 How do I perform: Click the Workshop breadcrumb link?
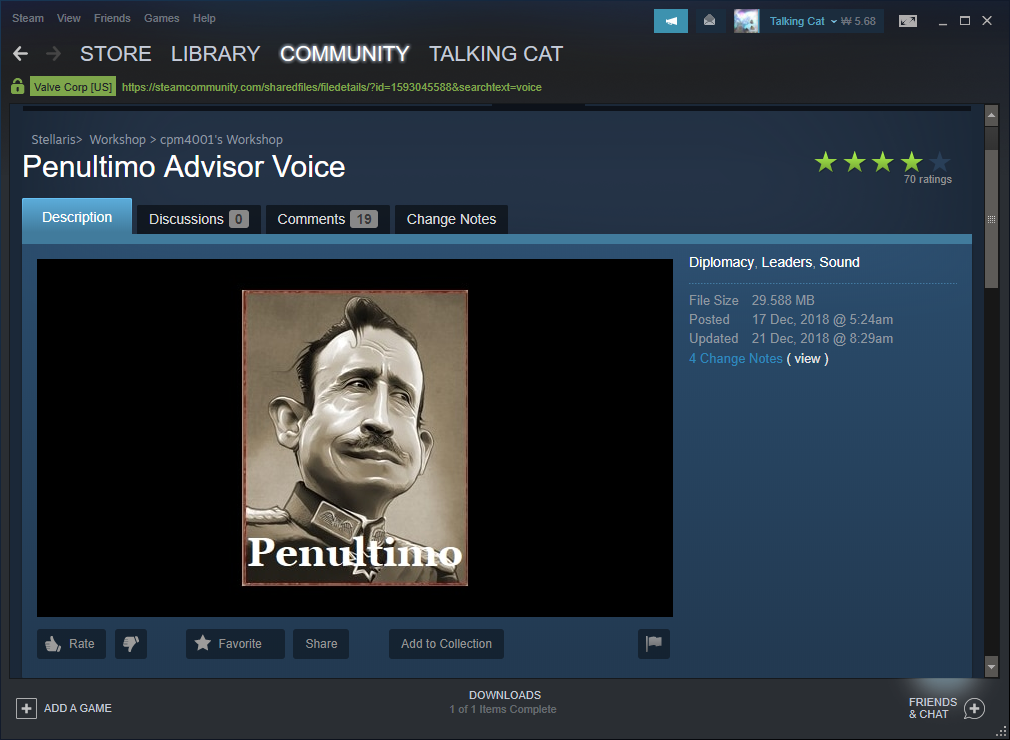[117, 139]
